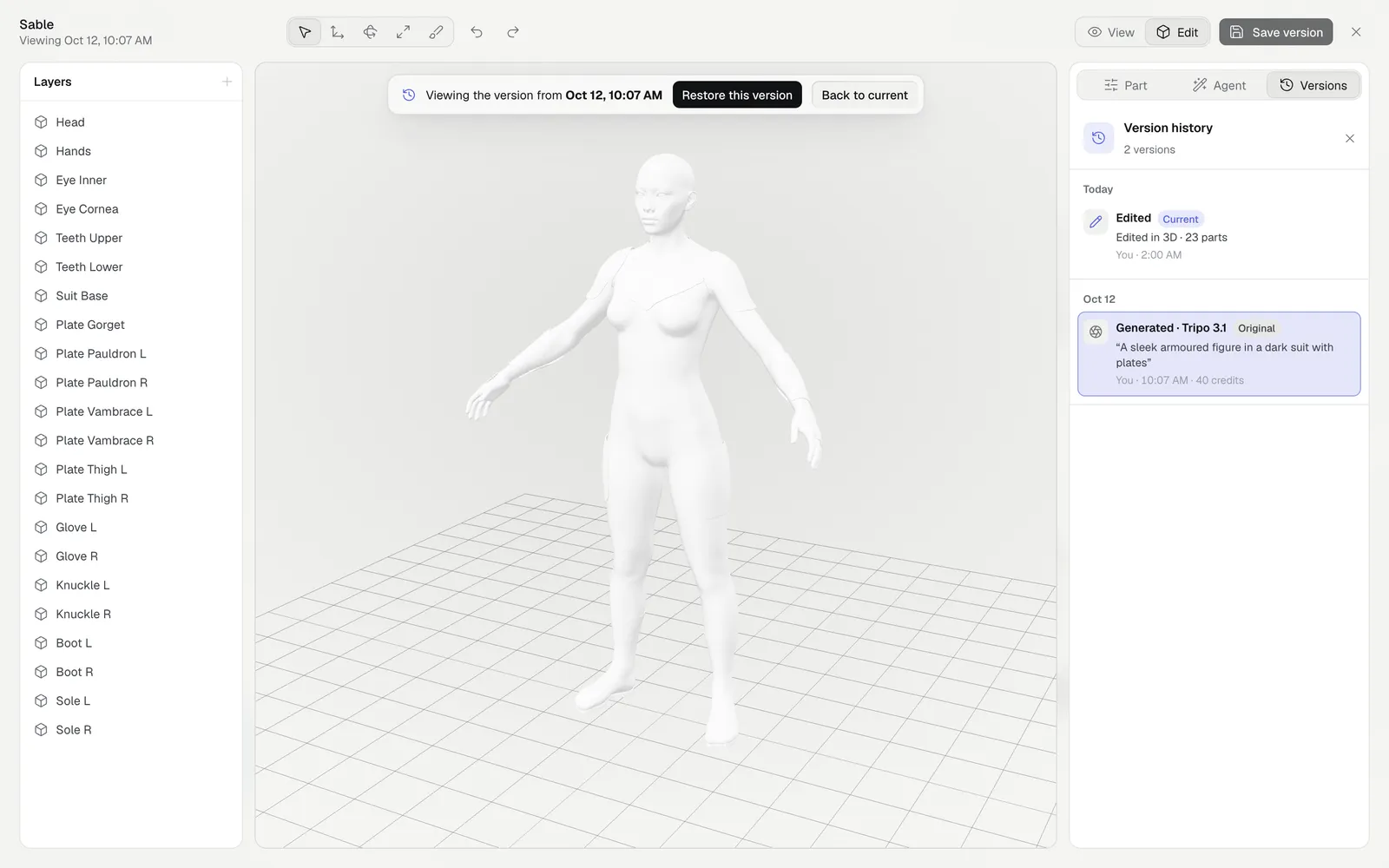Open the Edited Current version entry
1389x868 pixels.
(x=1219, y=235)
